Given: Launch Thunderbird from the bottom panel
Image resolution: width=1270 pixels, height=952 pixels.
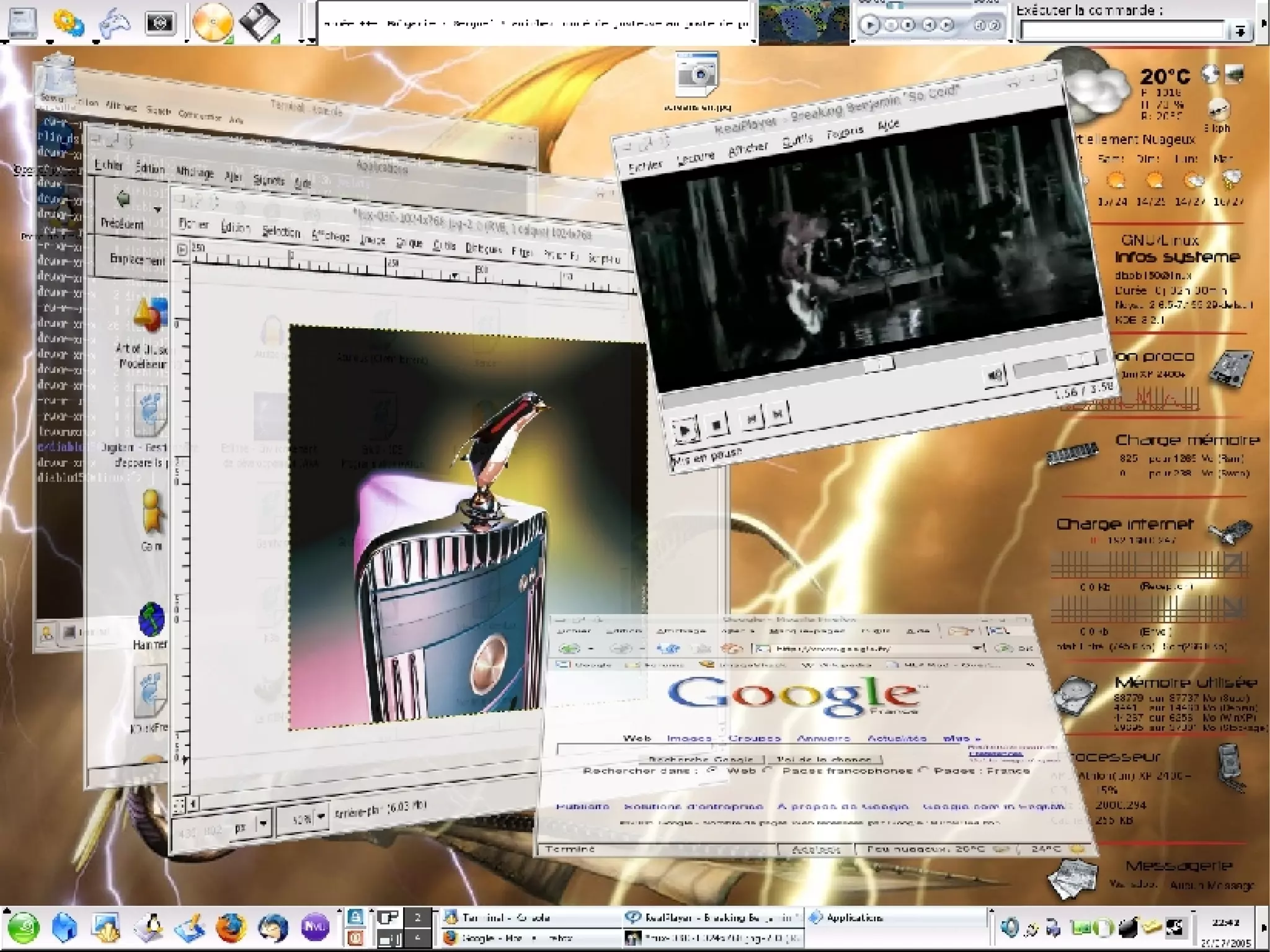Looking at the screenshot, I should pyautogui.click(x=273, y=928).
